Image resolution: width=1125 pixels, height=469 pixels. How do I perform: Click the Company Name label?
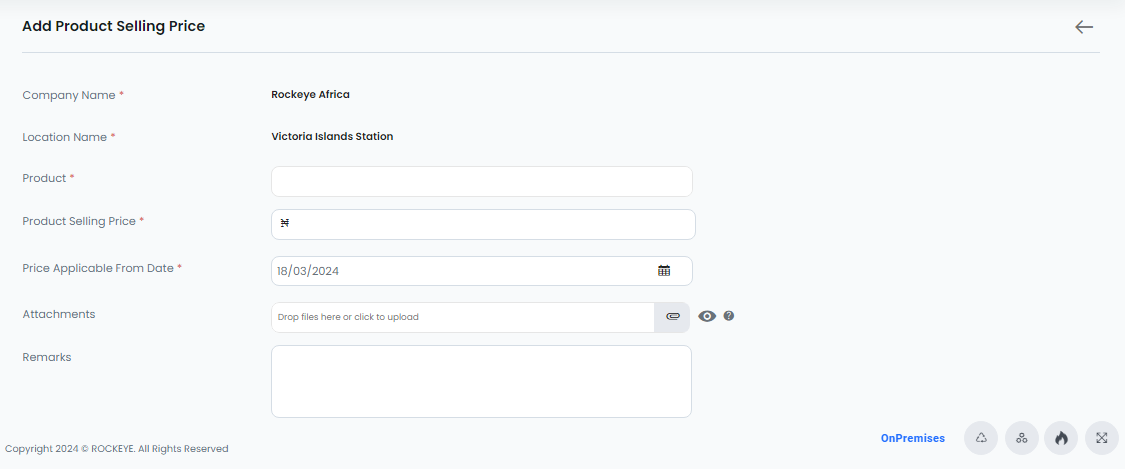(x=69, y=95)
